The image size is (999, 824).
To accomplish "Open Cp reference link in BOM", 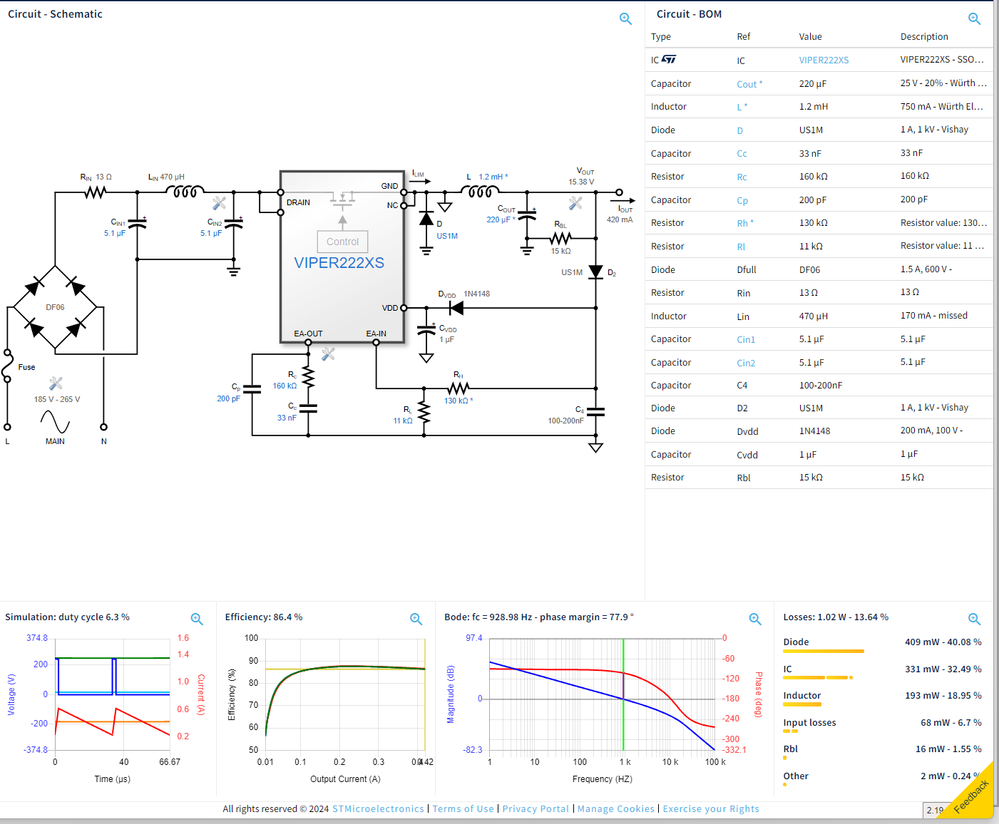I will point(742,200).
